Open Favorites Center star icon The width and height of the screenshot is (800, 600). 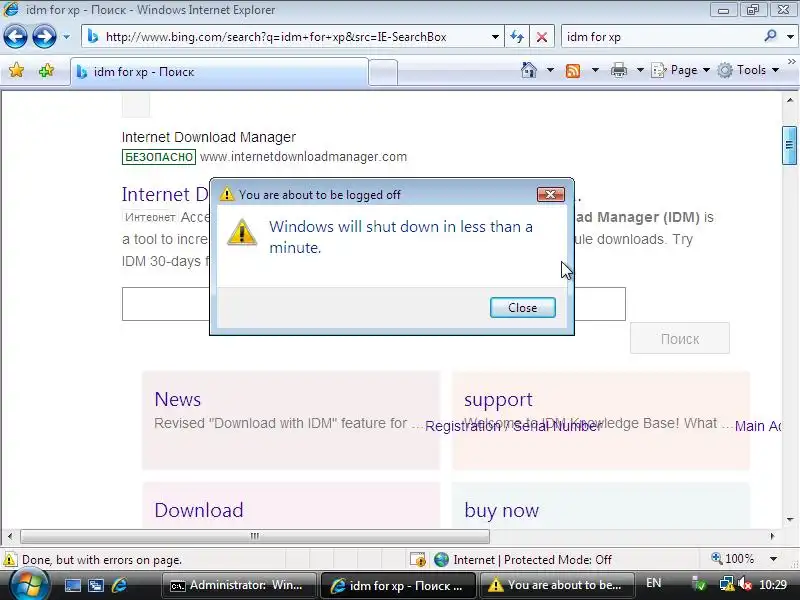coord(16,70)
